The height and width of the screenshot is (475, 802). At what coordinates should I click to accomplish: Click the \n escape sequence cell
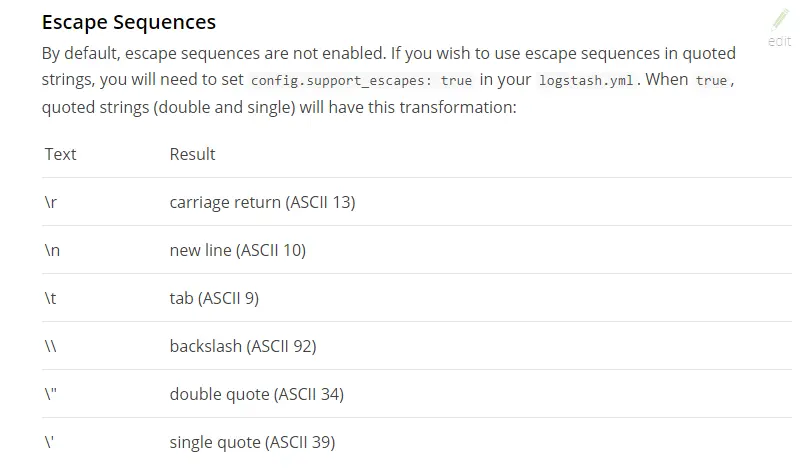(52, 251)
